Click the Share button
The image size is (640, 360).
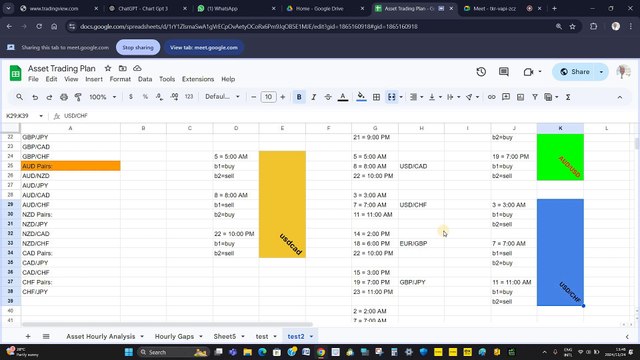(x=575, y=72)
